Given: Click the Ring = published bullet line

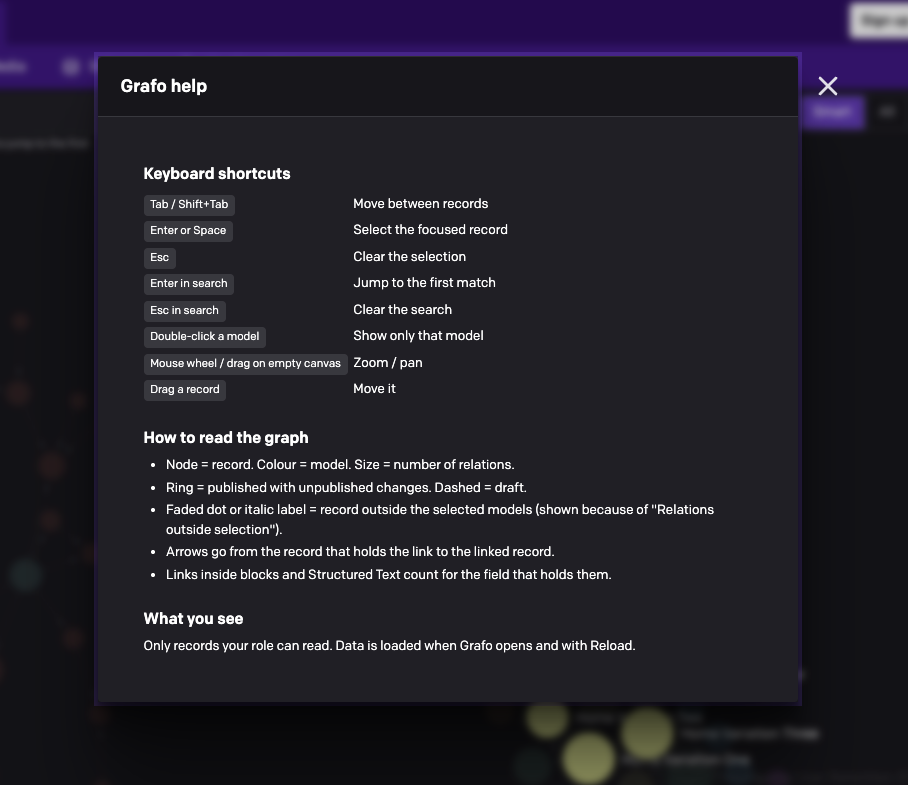Looking at the screenshot, I should click(346, 488).
